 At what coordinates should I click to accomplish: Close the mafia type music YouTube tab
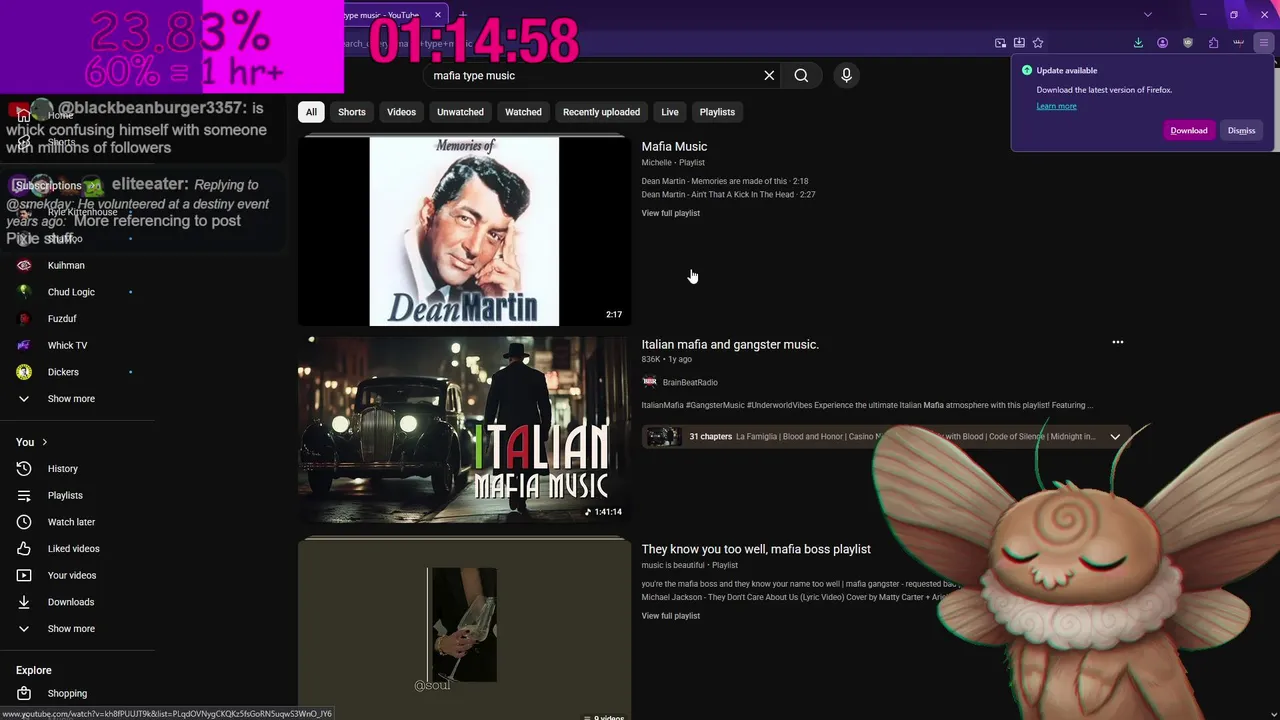438,15
